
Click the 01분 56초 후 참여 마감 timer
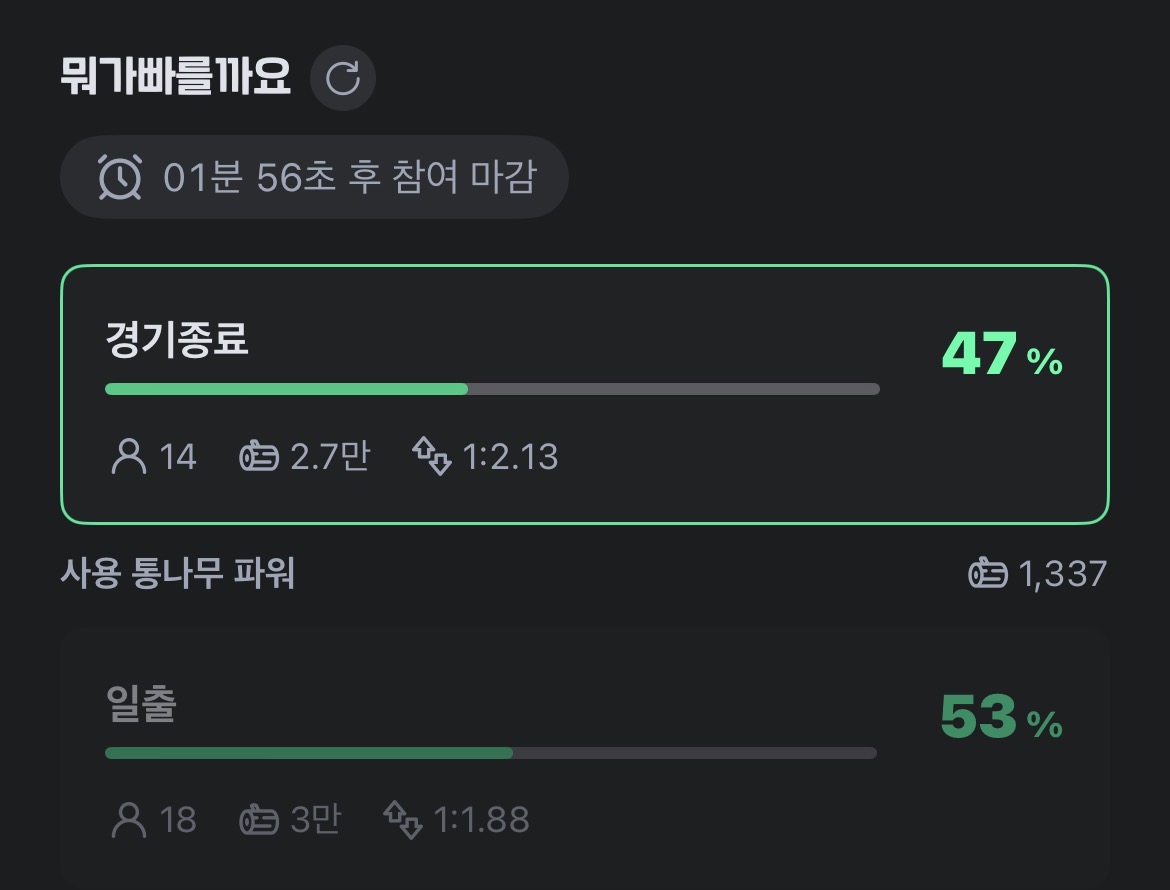point(350,178)
